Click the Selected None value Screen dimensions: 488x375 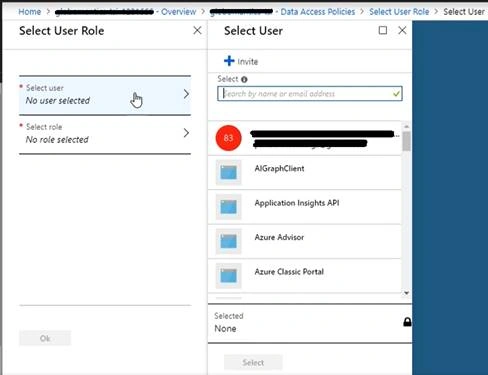[225, 329]
